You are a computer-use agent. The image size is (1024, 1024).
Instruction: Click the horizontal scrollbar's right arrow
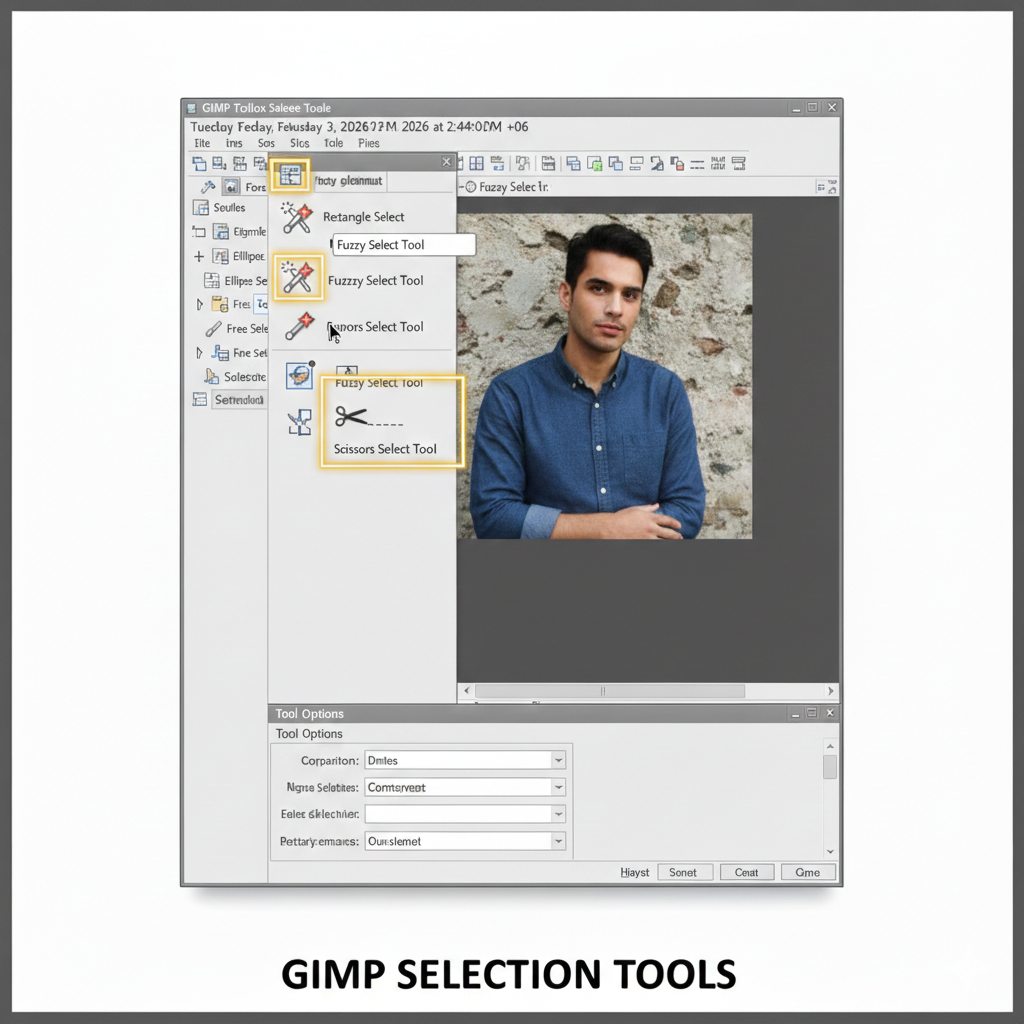coord(831,691)
